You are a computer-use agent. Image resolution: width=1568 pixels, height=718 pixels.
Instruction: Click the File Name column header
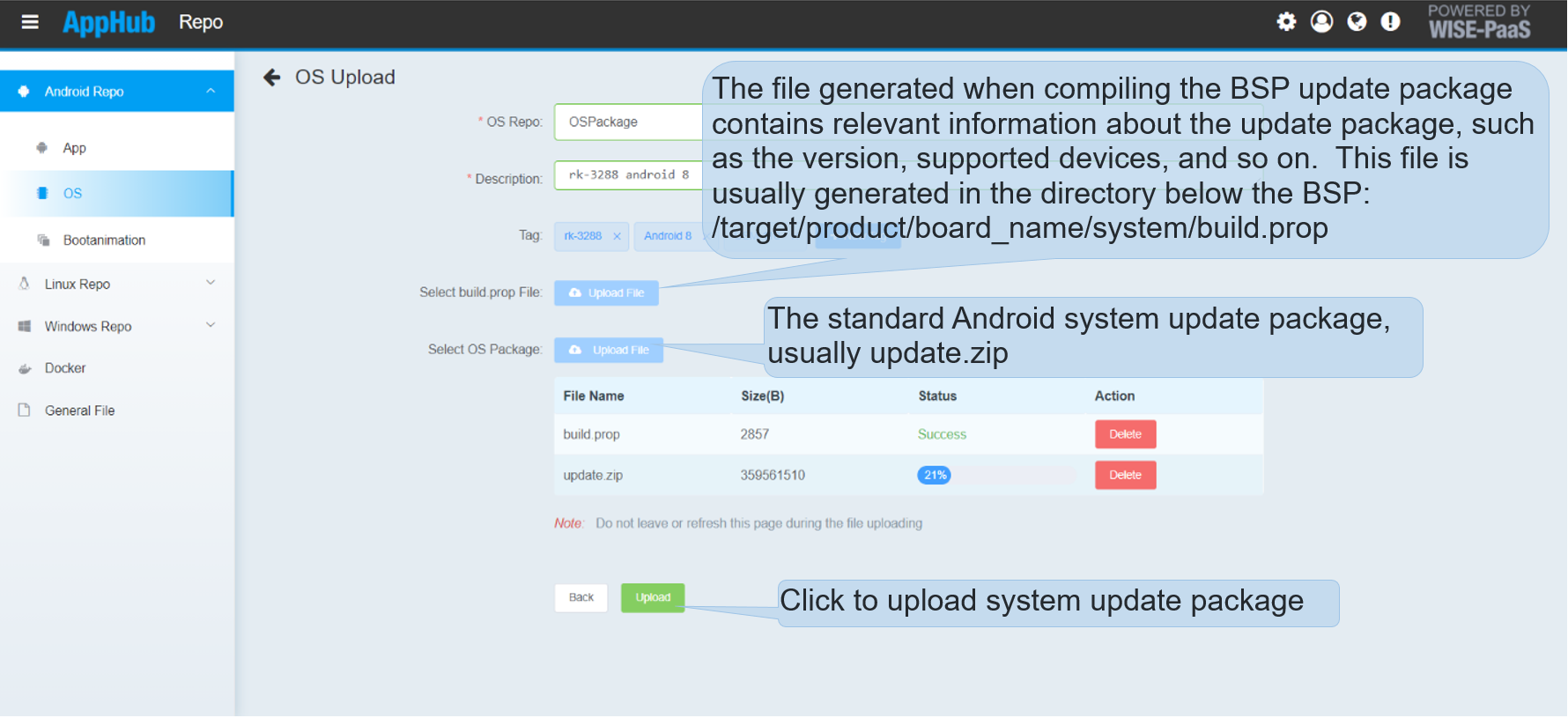(594, 396)
